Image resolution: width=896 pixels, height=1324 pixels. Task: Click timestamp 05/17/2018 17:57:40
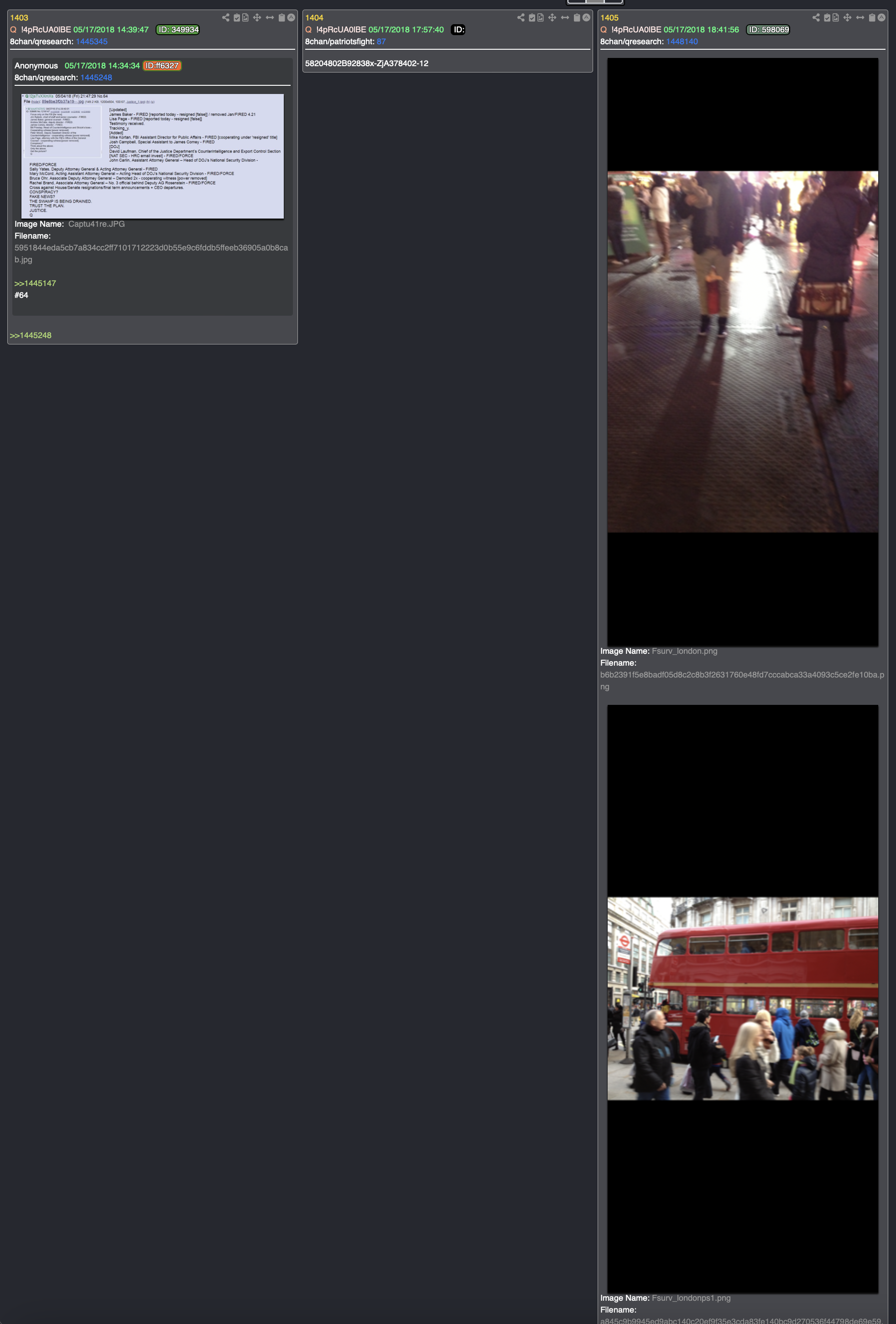pos(406,30)
